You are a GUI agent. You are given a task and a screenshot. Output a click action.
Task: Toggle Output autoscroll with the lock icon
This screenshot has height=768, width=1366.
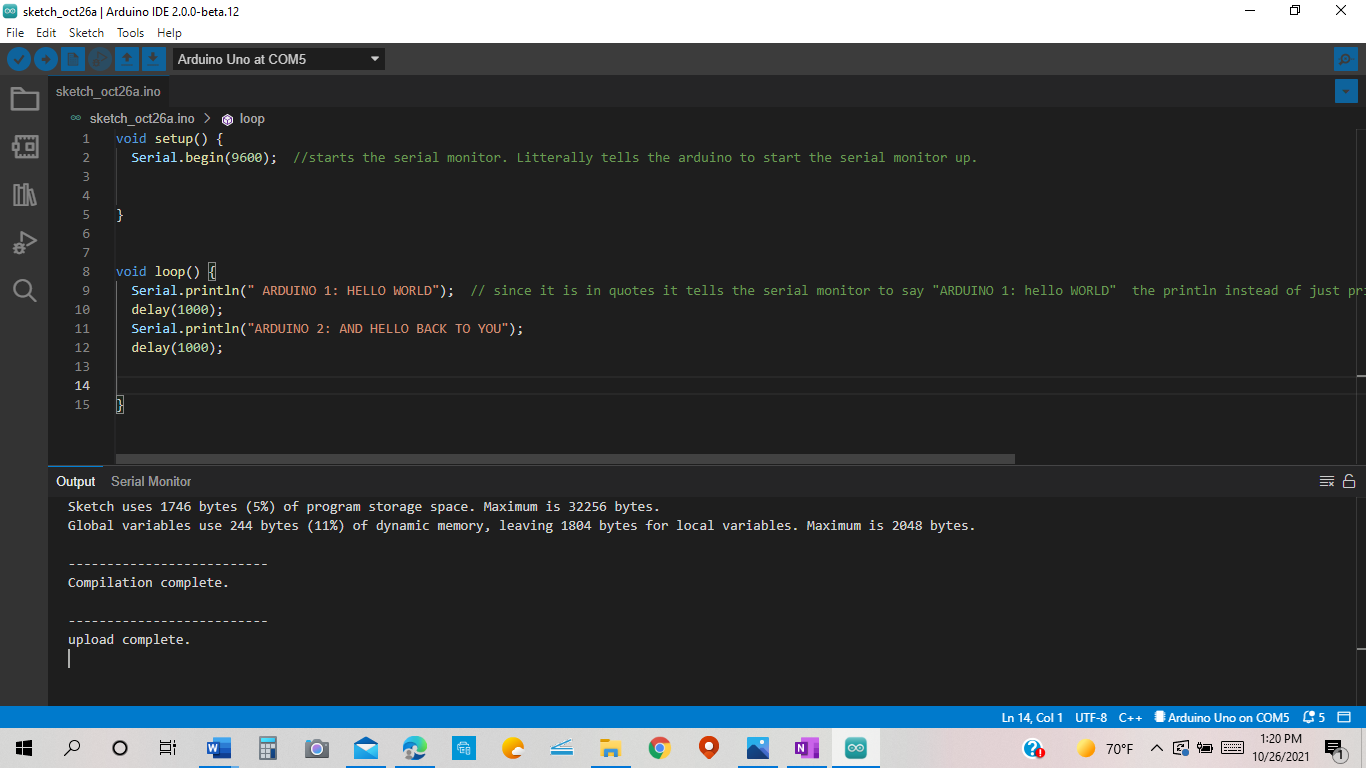click(1349, 481)
